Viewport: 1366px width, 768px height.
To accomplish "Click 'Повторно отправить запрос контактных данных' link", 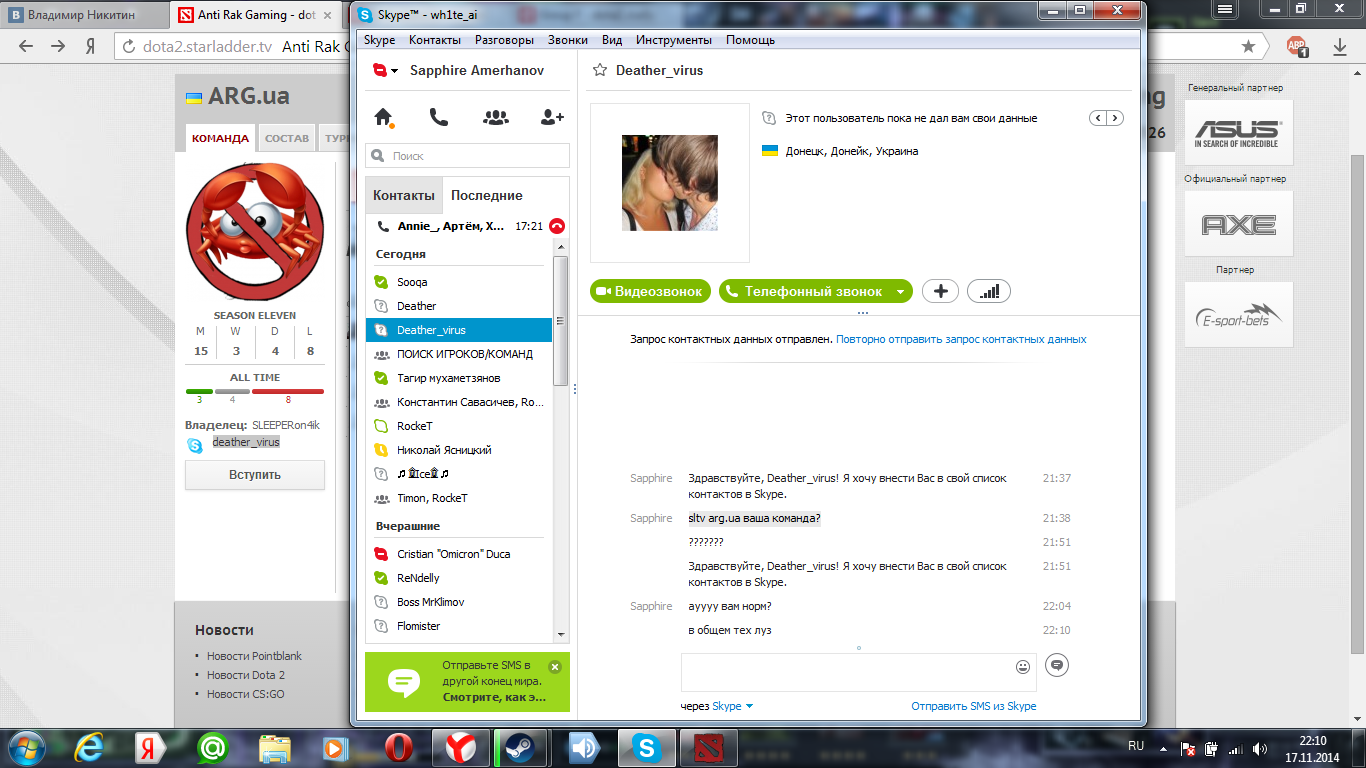I will [961, 339].
